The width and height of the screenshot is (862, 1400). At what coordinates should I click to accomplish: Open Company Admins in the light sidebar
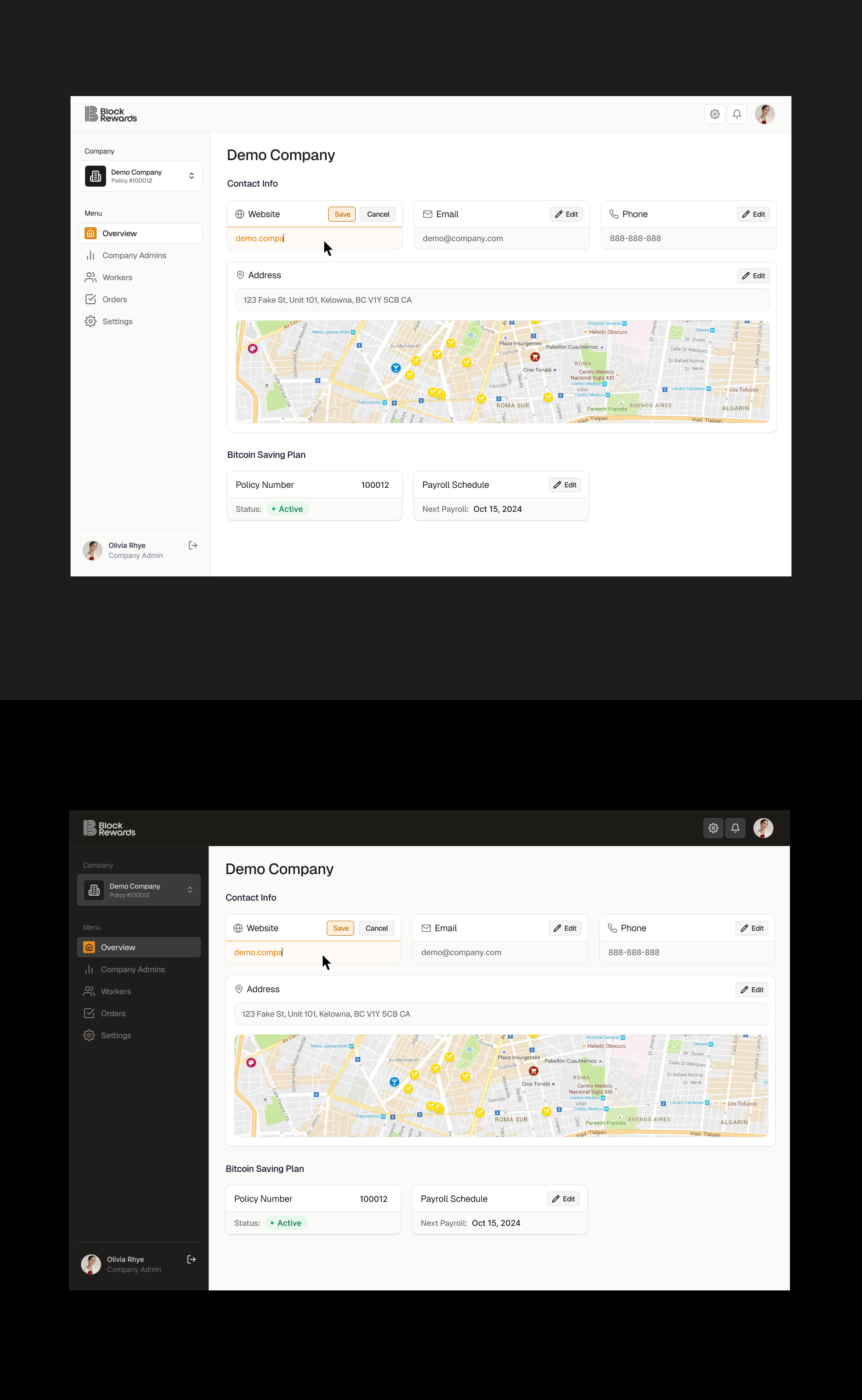coord(134,255)
